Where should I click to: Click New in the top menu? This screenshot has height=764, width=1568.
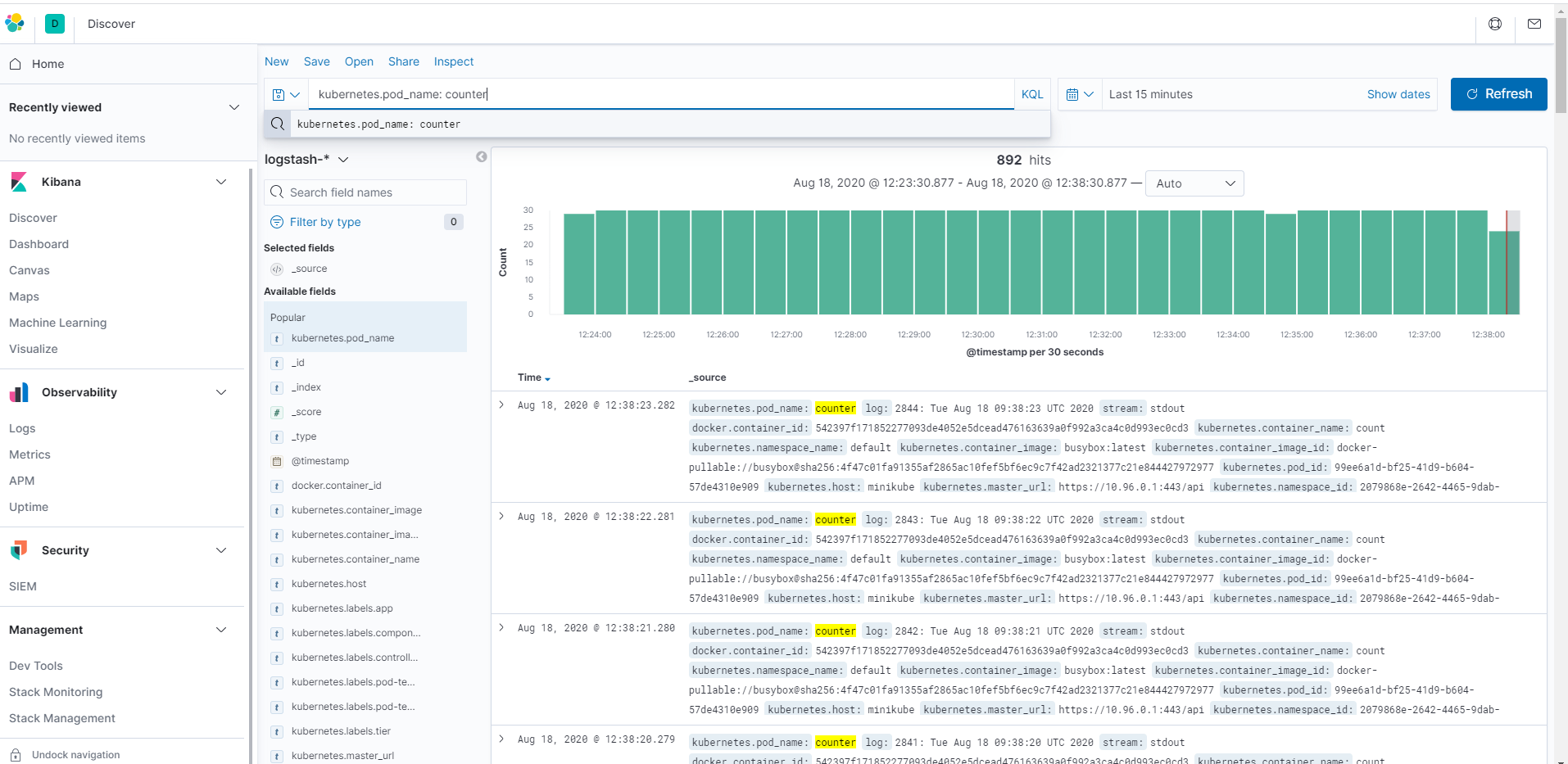276,61
